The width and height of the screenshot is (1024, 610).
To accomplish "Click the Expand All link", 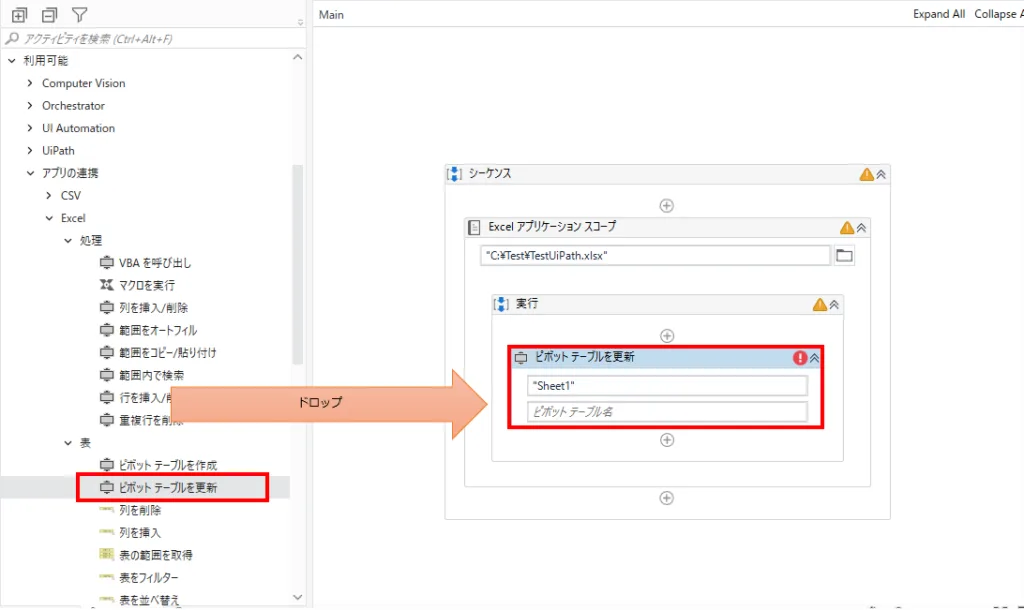I will [x=939, y=14].
